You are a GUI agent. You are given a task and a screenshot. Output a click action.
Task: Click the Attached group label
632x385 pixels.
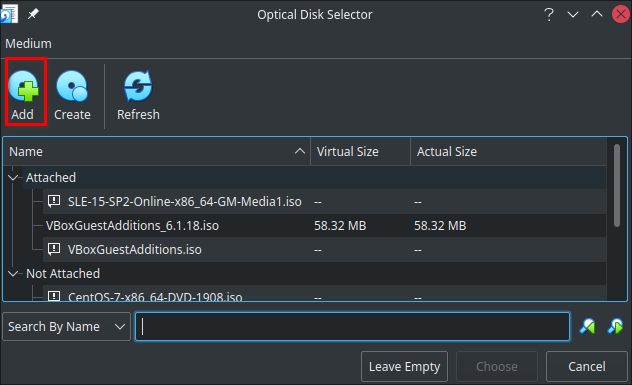tap(51, 177)
